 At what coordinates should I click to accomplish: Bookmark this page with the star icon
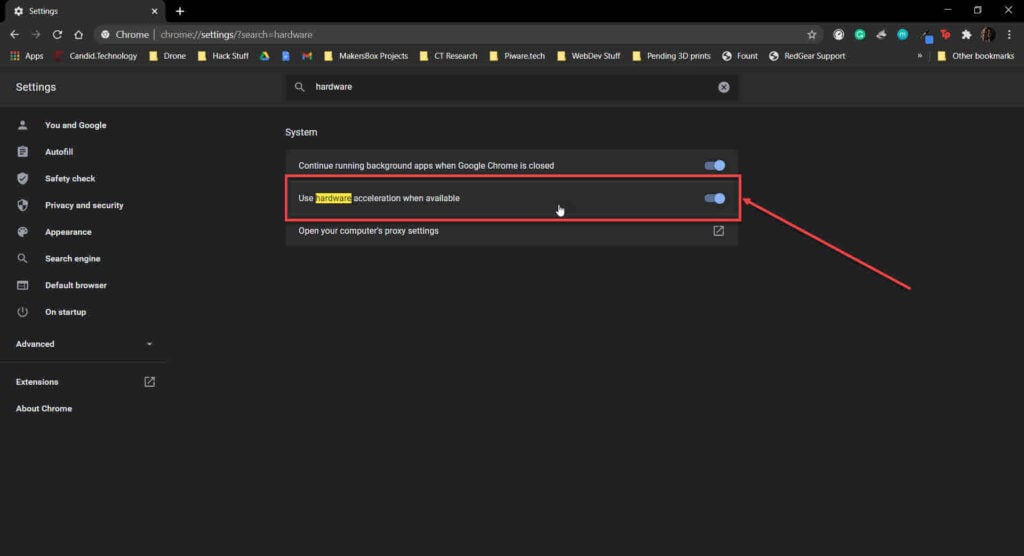coord(812,35)
